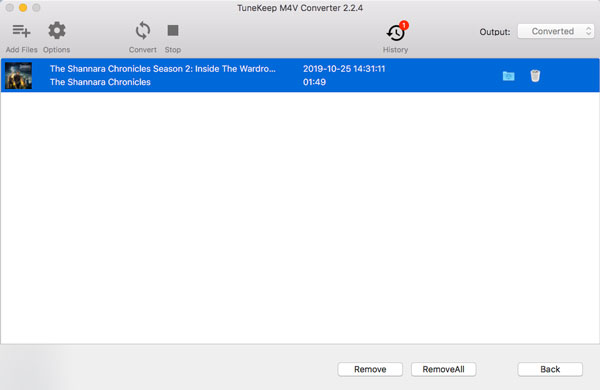Viewport: 600px width, 390px height.
Task: Start conversion with the Convert icon
Action: pos(143,31)
